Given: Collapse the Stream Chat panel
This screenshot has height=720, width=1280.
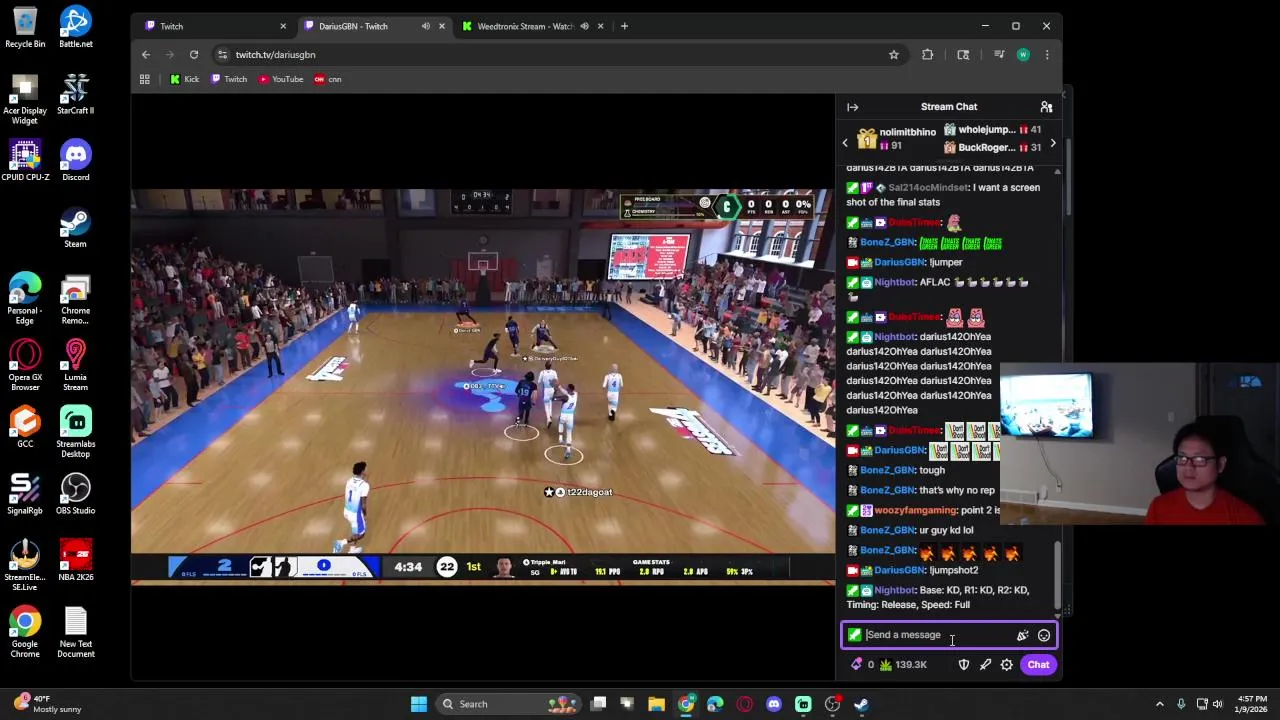Looking at the screenshot, I should click(x=852, y=107).
